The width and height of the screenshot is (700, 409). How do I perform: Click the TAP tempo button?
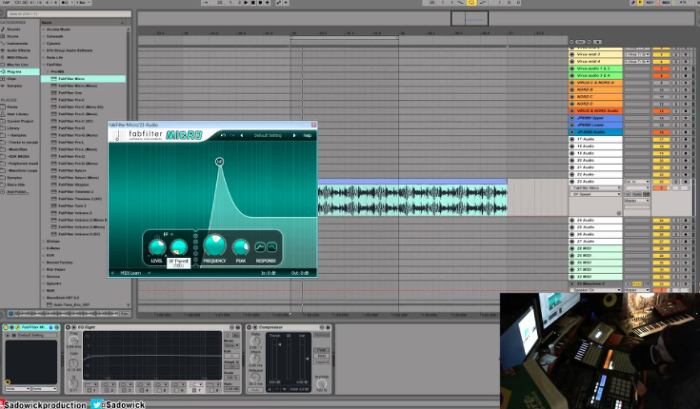pos(6,3)
